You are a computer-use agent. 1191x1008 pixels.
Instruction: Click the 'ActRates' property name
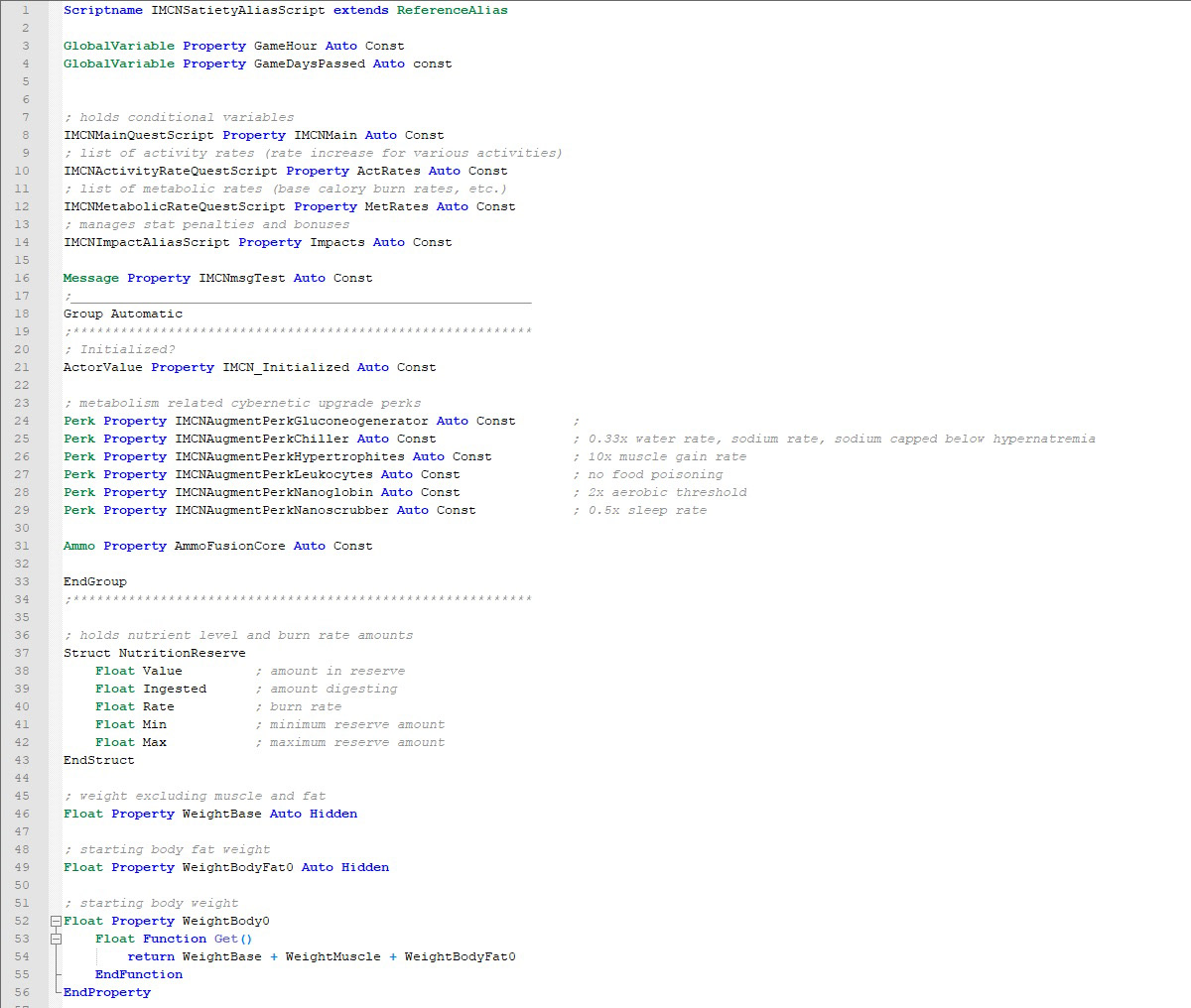(389, 171)
